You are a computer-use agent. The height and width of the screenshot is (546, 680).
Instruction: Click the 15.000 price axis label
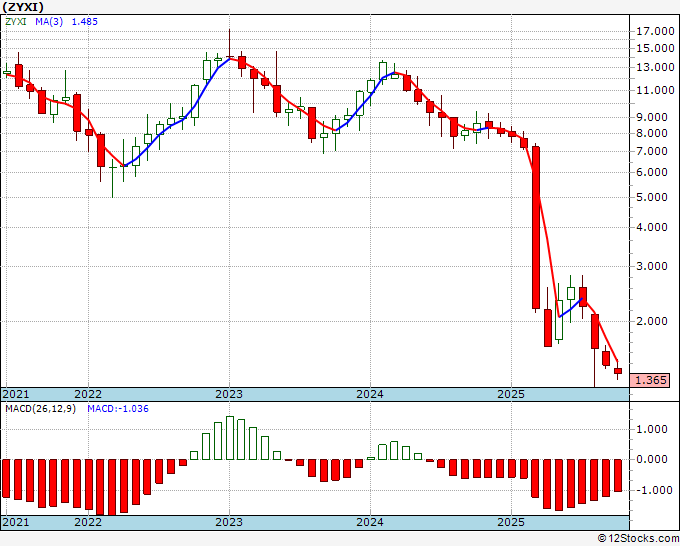point(655,48)
